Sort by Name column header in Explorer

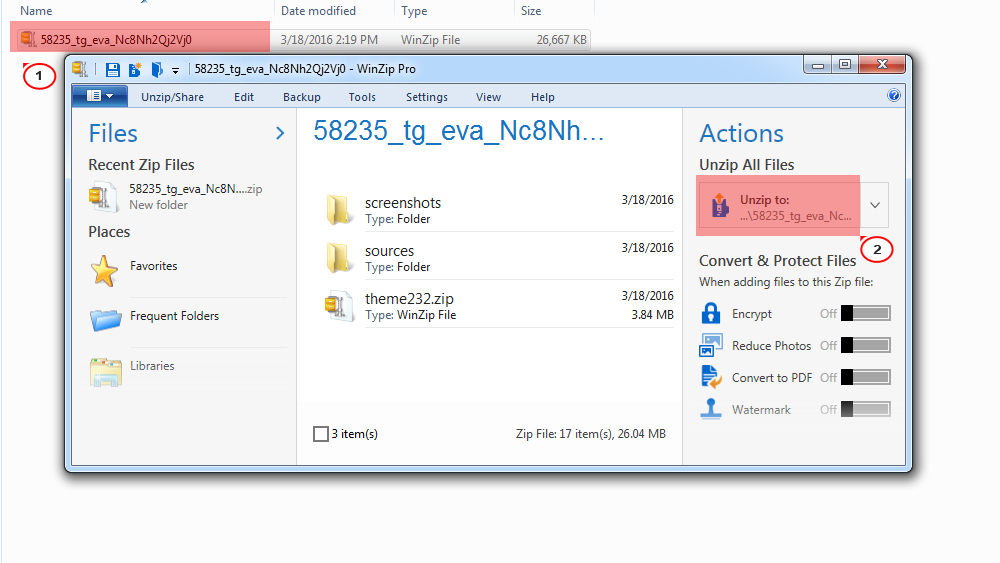[36, 11]
